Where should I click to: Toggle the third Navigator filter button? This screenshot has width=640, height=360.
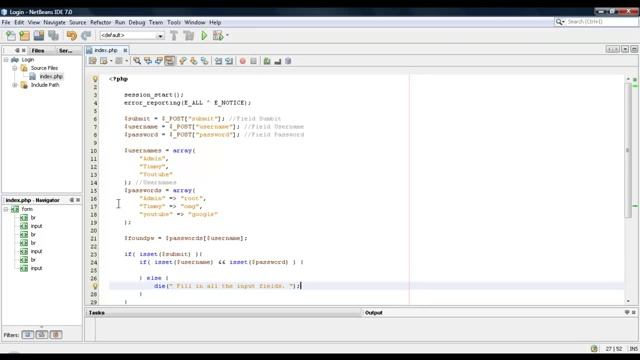[56, 335]
